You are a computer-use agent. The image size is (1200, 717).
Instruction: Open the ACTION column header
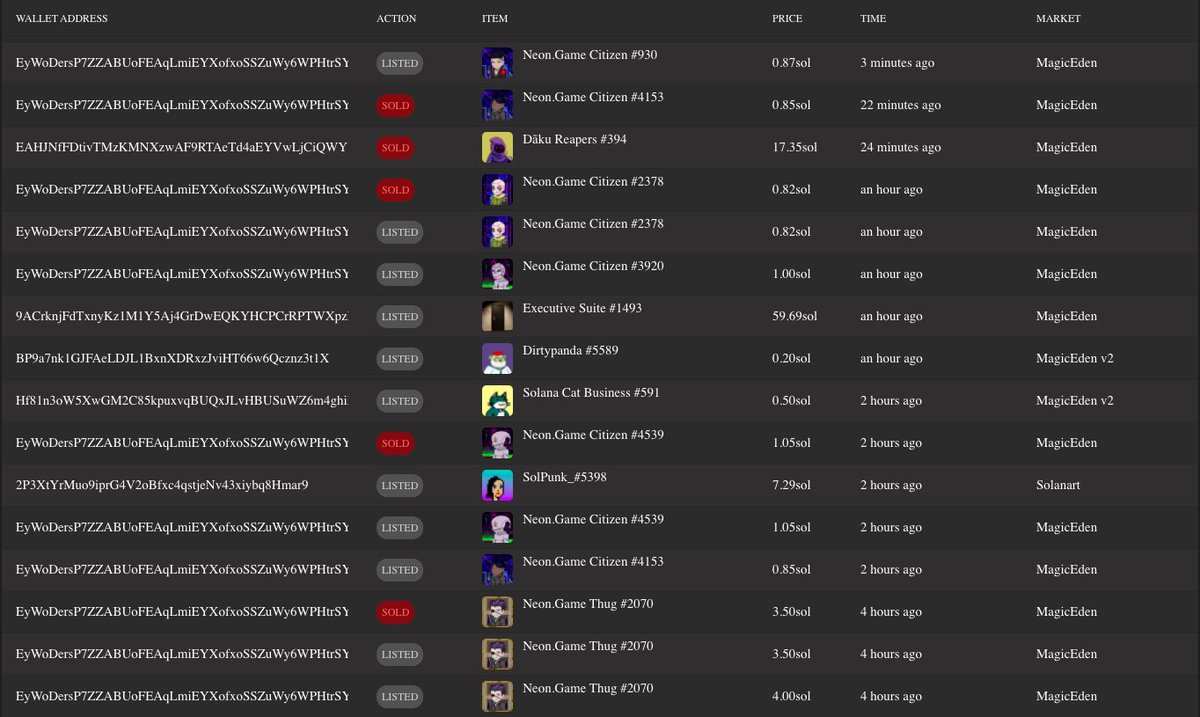pyautogui.click(x=396, y=18)
